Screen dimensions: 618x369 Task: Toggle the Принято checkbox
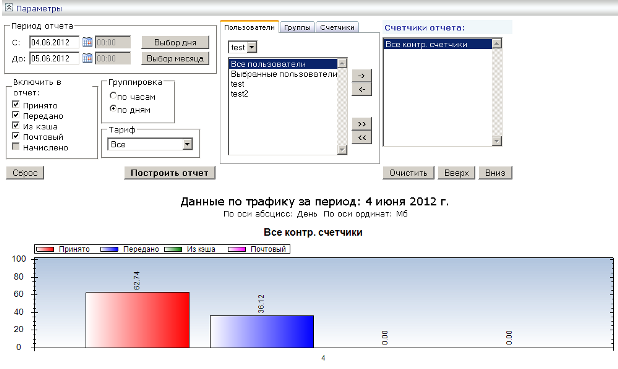16,104
